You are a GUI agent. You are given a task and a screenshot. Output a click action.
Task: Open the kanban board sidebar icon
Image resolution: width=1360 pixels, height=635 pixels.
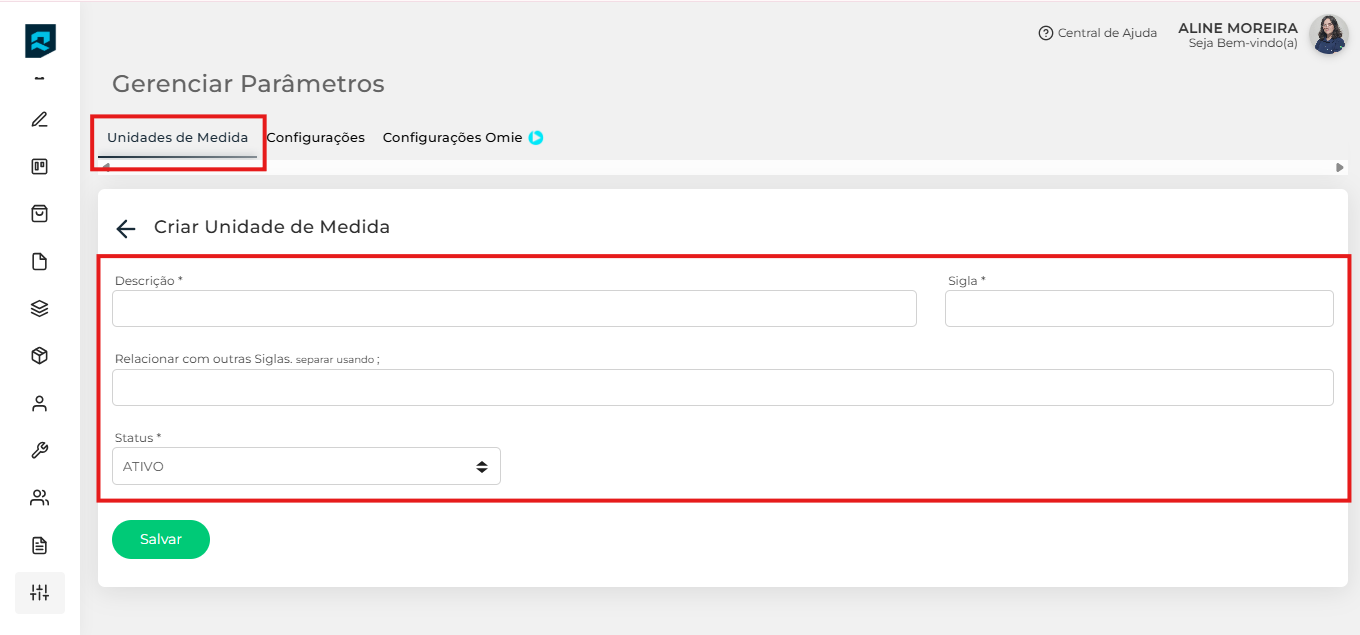(x=39, y=167)
